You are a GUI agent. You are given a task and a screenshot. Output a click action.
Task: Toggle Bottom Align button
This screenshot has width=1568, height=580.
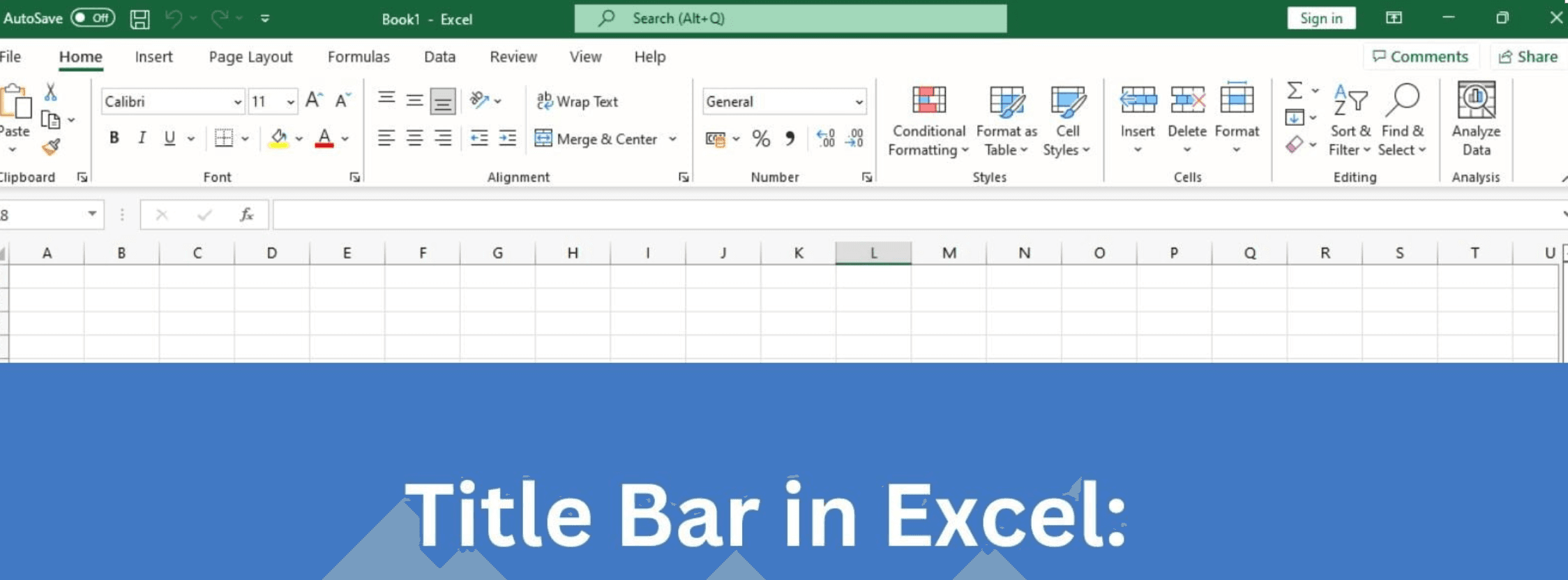(x=443, y=101)
